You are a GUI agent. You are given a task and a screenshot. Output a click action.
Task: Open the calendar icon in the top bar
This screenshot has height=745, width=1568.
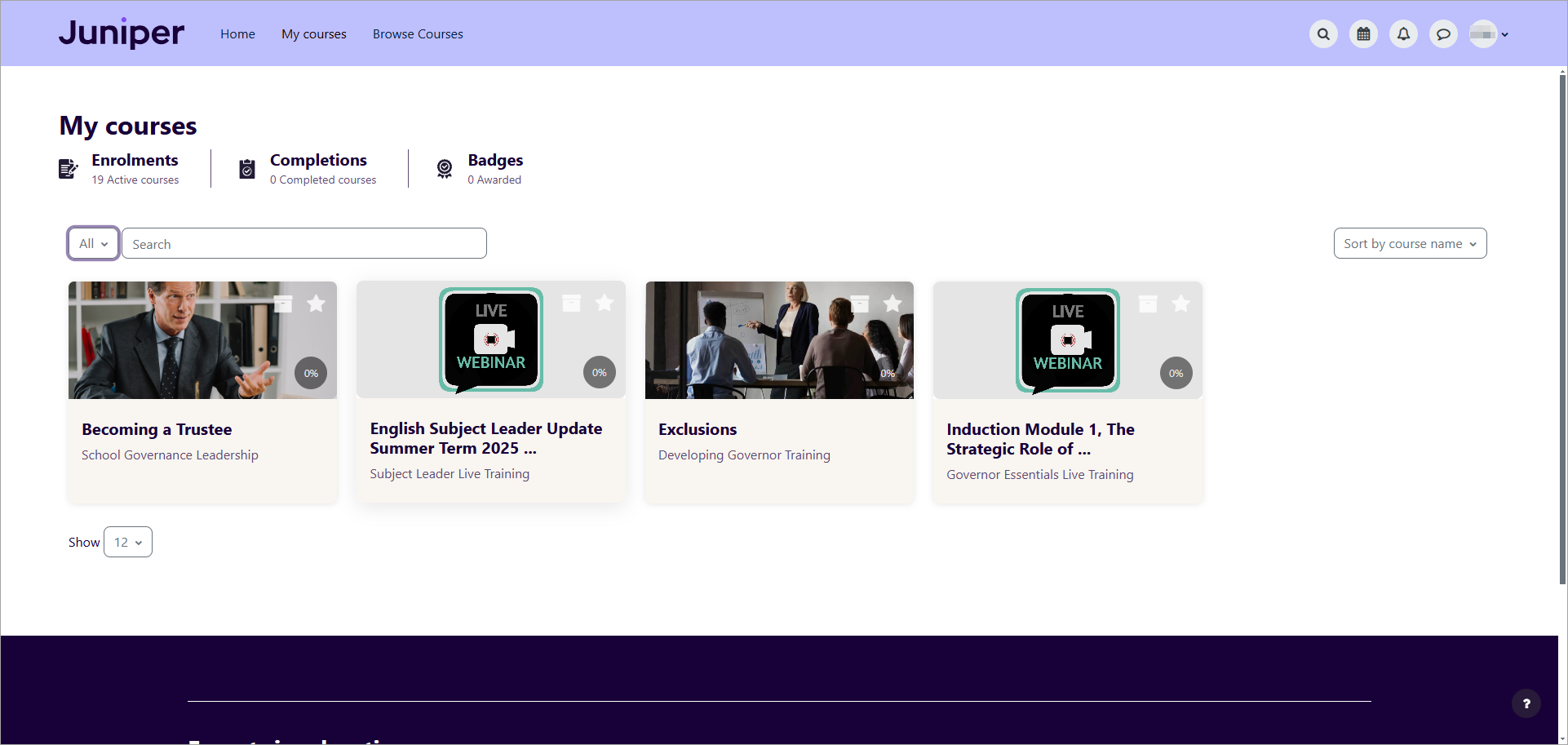pos(1362,33)
